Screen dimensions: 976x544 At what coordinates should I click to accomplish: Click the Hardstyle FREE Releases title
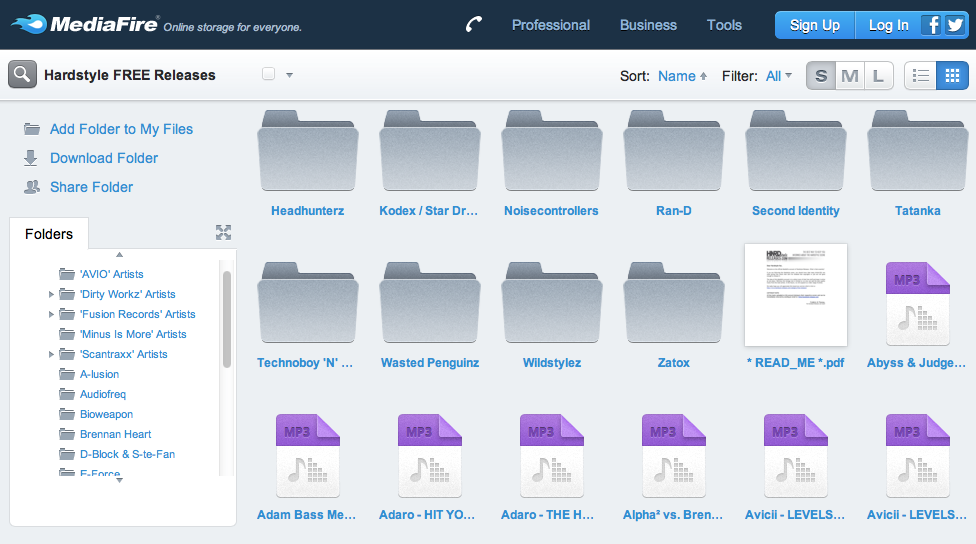129,75
